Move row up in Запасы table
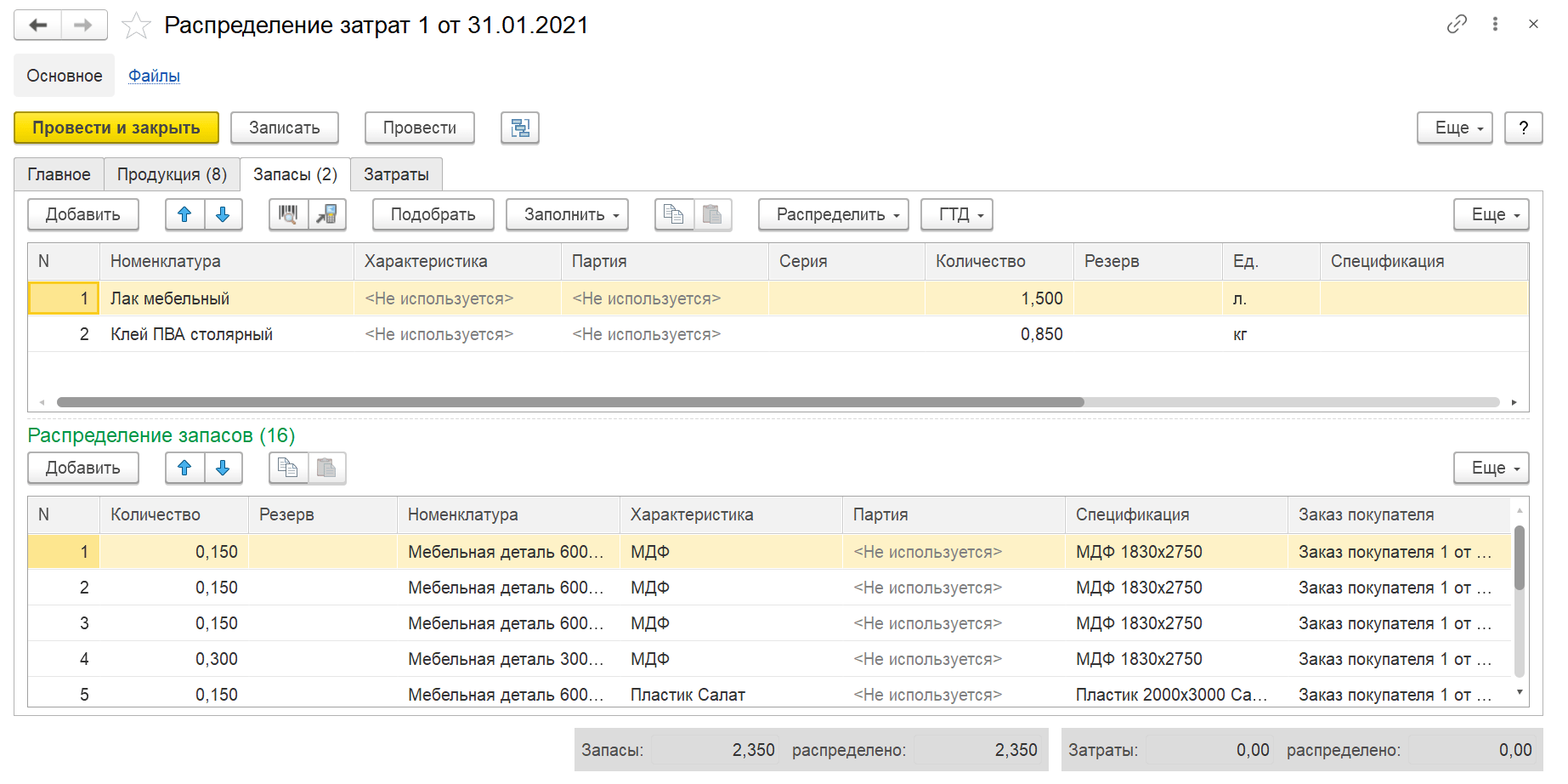 [184, 214]
